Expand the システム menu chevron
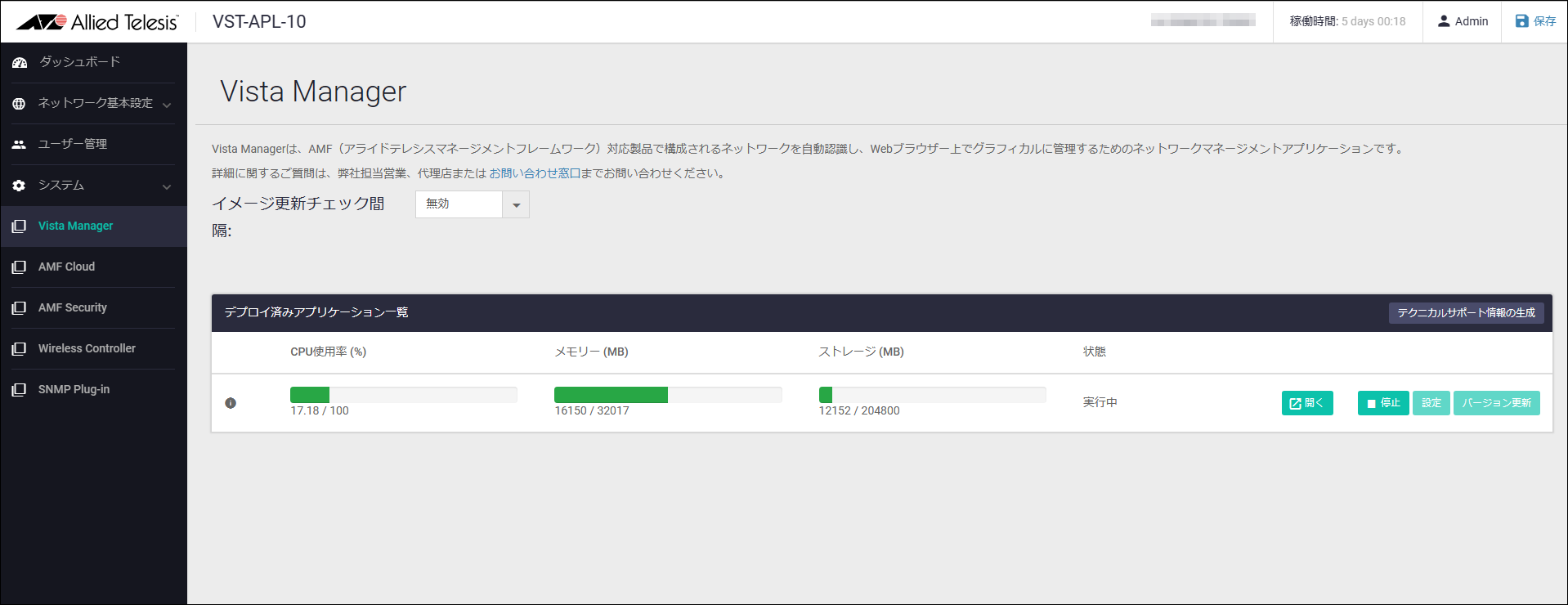Image resolution: width=1568 pixels, height=605 pixels. tap(167, 186)
